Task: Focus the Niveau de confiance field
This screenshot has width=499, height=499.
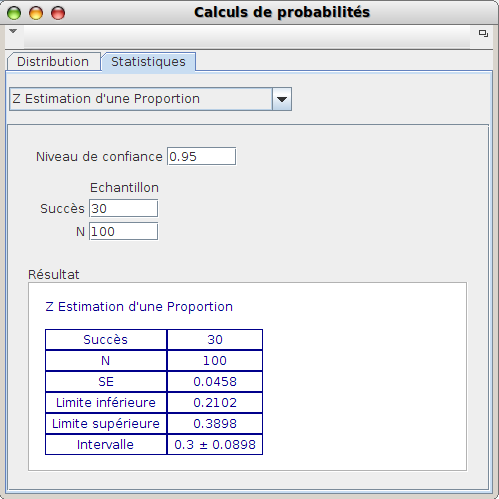Action: pyautogui.click(x=202, y=156)
